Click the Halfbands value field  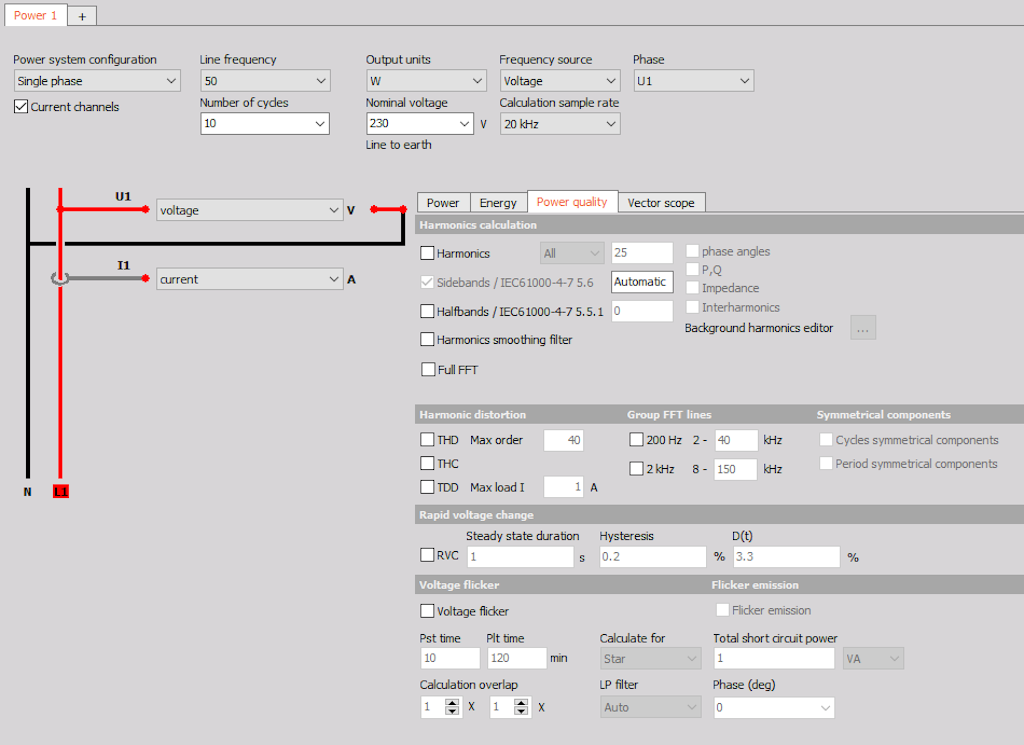point(641,311)
